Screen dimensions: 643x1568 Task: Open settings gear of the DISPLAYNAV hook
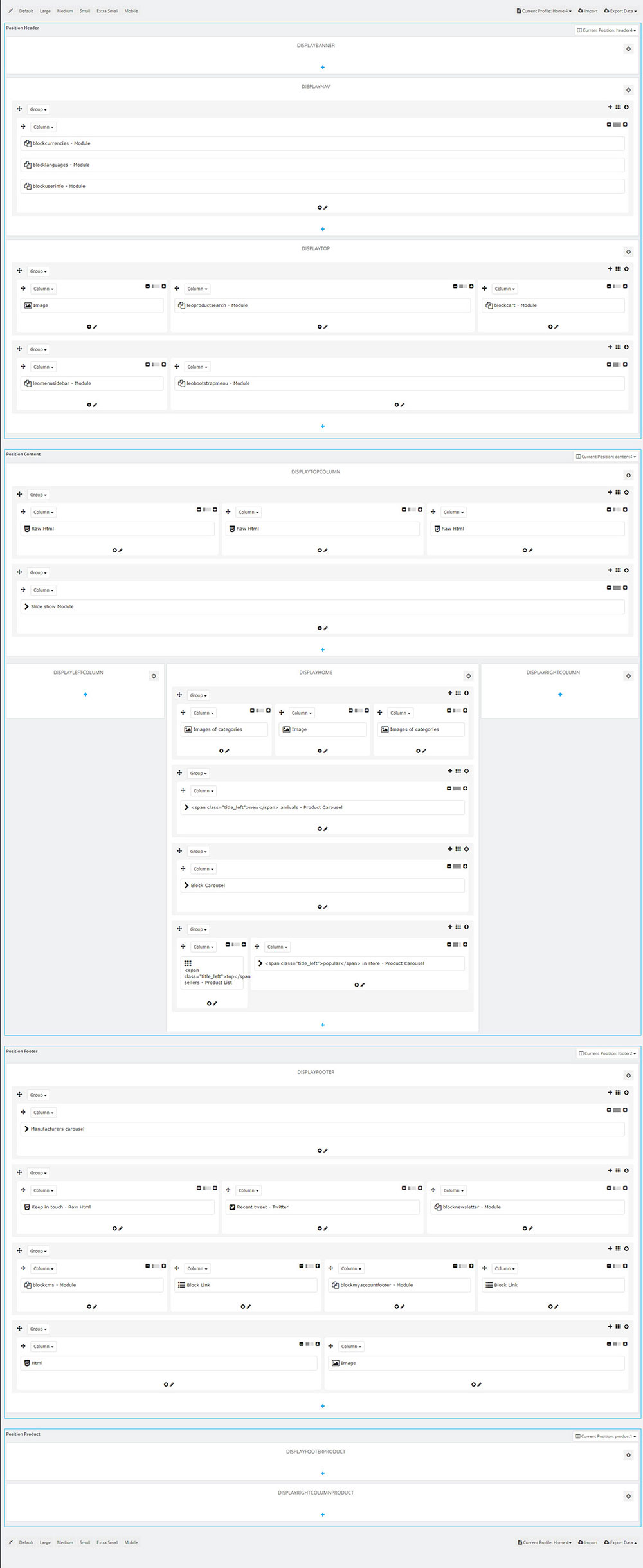(x=628, y=90)
